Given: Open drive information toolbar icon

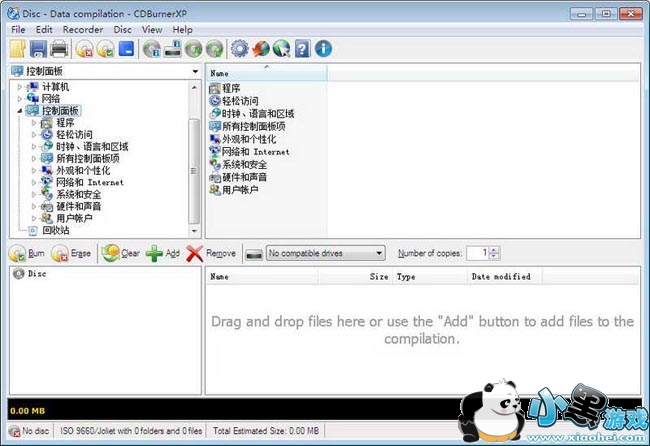Looking at the screenshot, I should [x=172, y=49].
